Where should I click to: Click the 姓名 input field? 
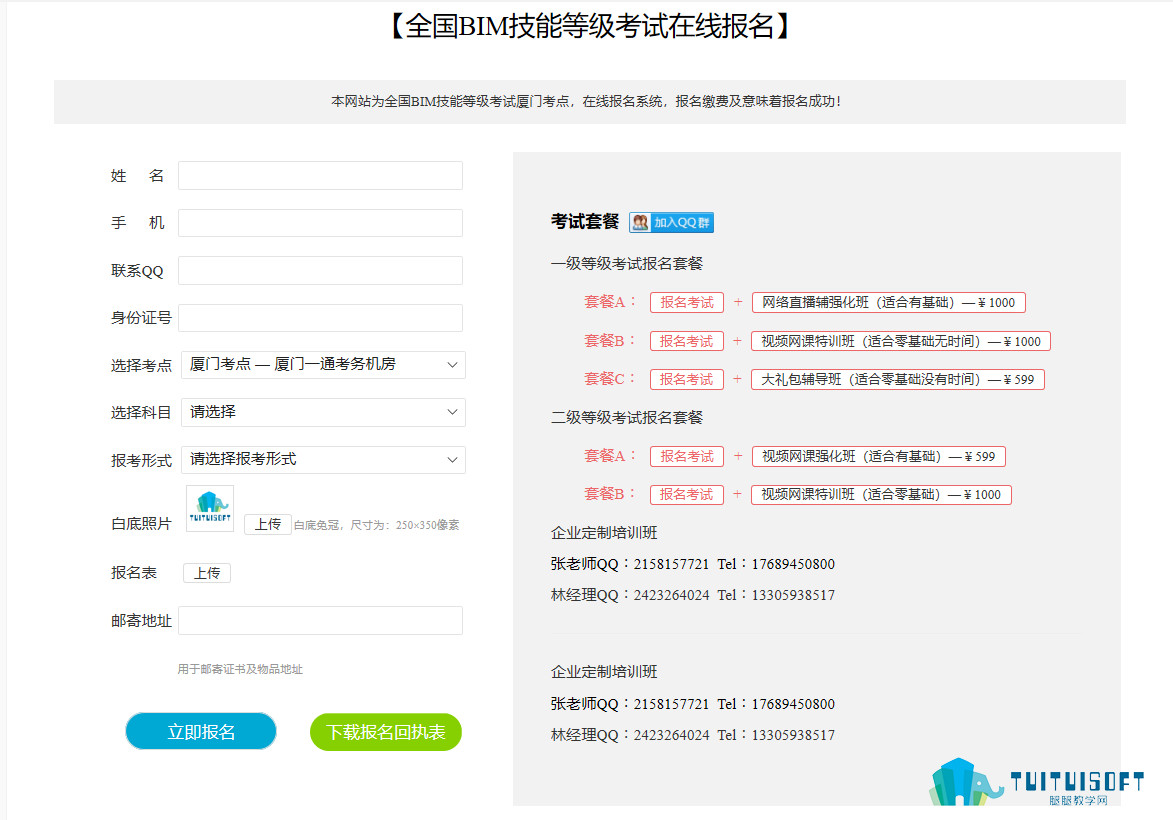[320, 175]
